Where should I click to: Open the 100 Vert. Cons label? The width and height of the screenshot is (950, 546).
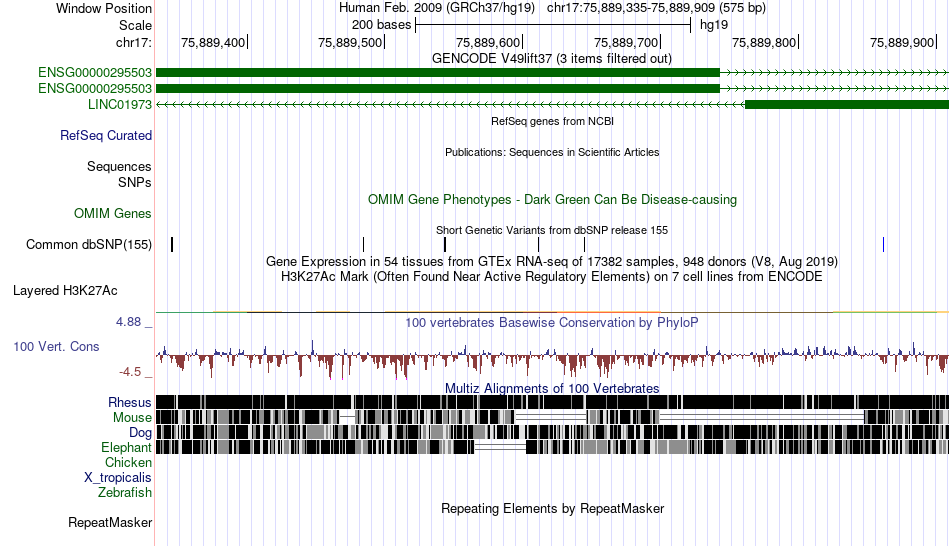56,347
